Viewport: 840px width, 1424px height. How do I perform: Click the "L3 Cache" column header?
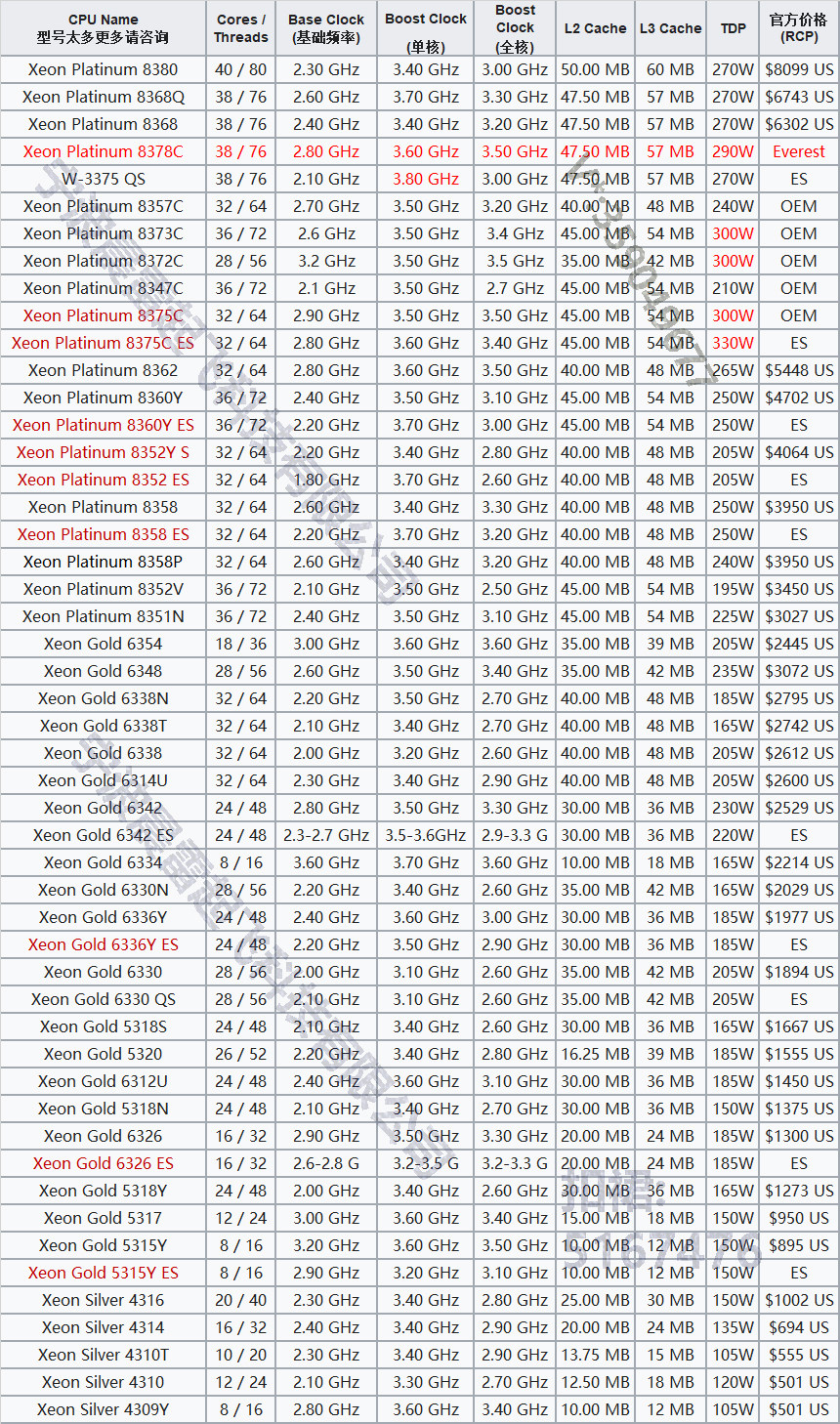[x=670, y=28]
